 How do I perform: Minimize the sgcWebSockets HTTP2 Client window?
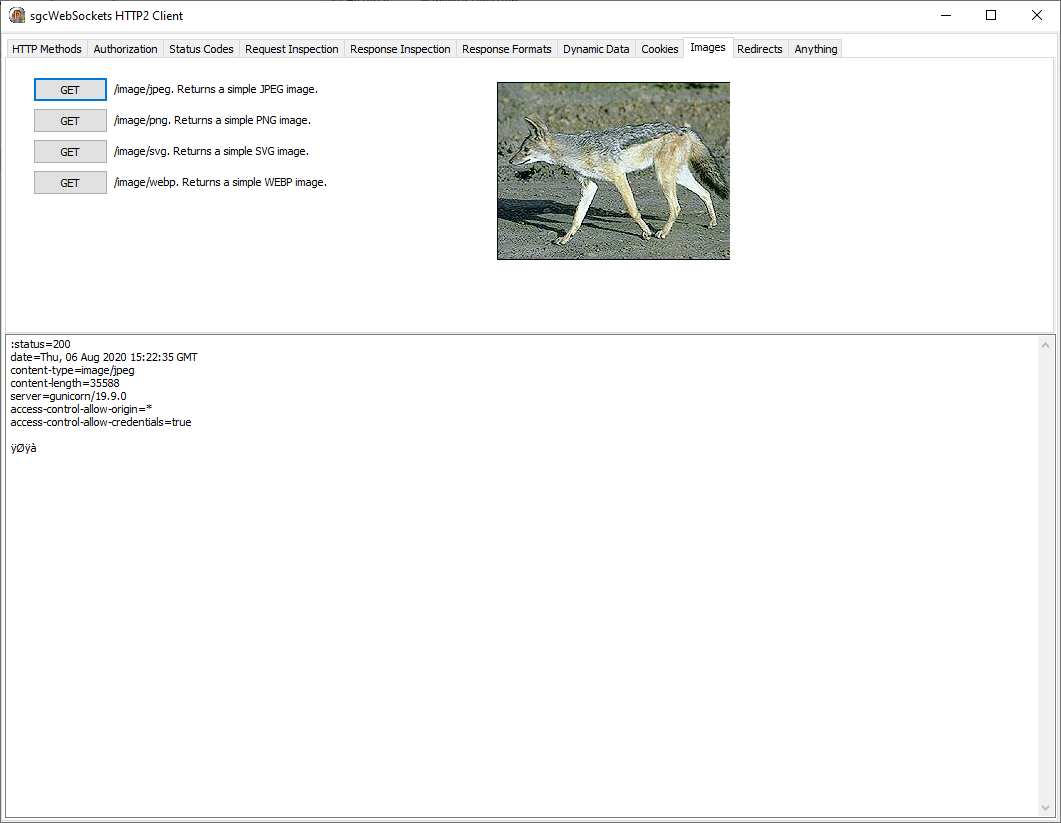(946, 16)
